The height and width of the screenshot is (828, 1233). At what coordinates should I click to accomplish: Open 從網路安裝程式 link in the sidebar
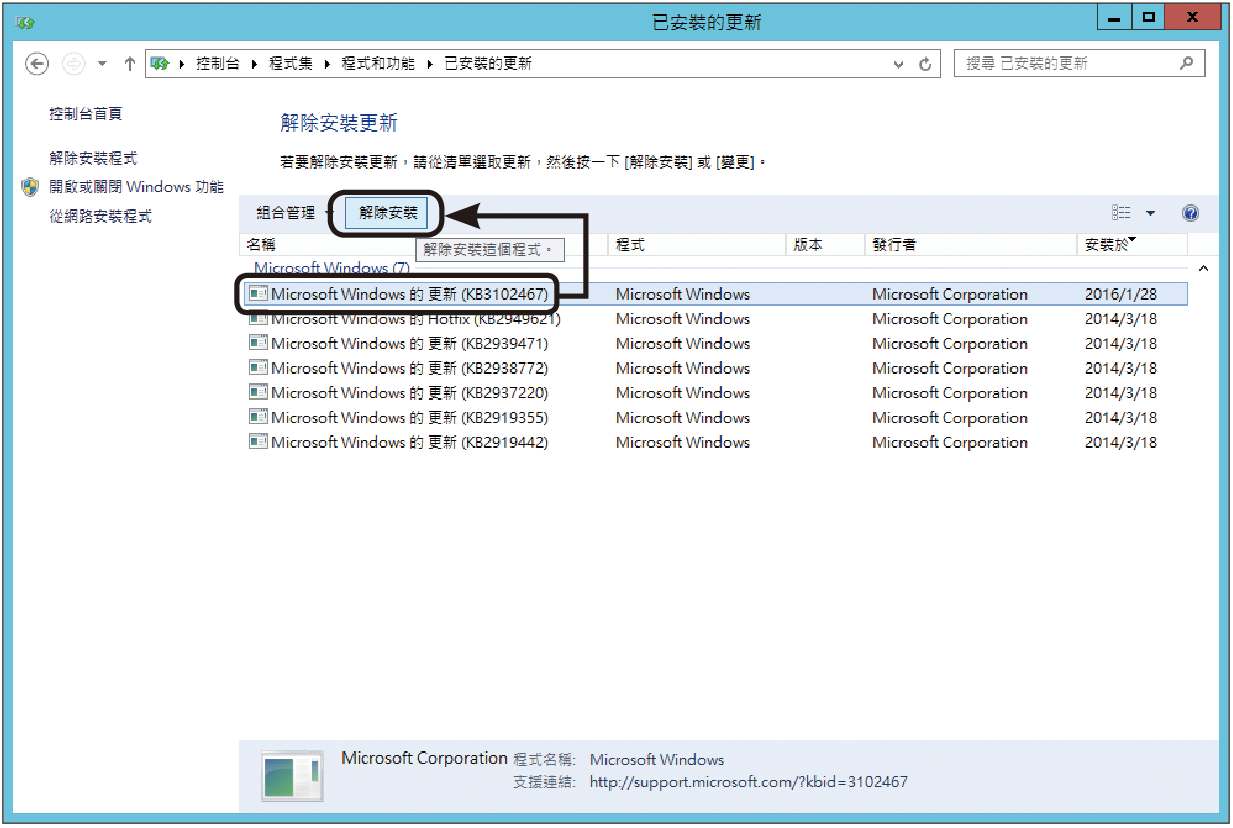pos(100,216)
